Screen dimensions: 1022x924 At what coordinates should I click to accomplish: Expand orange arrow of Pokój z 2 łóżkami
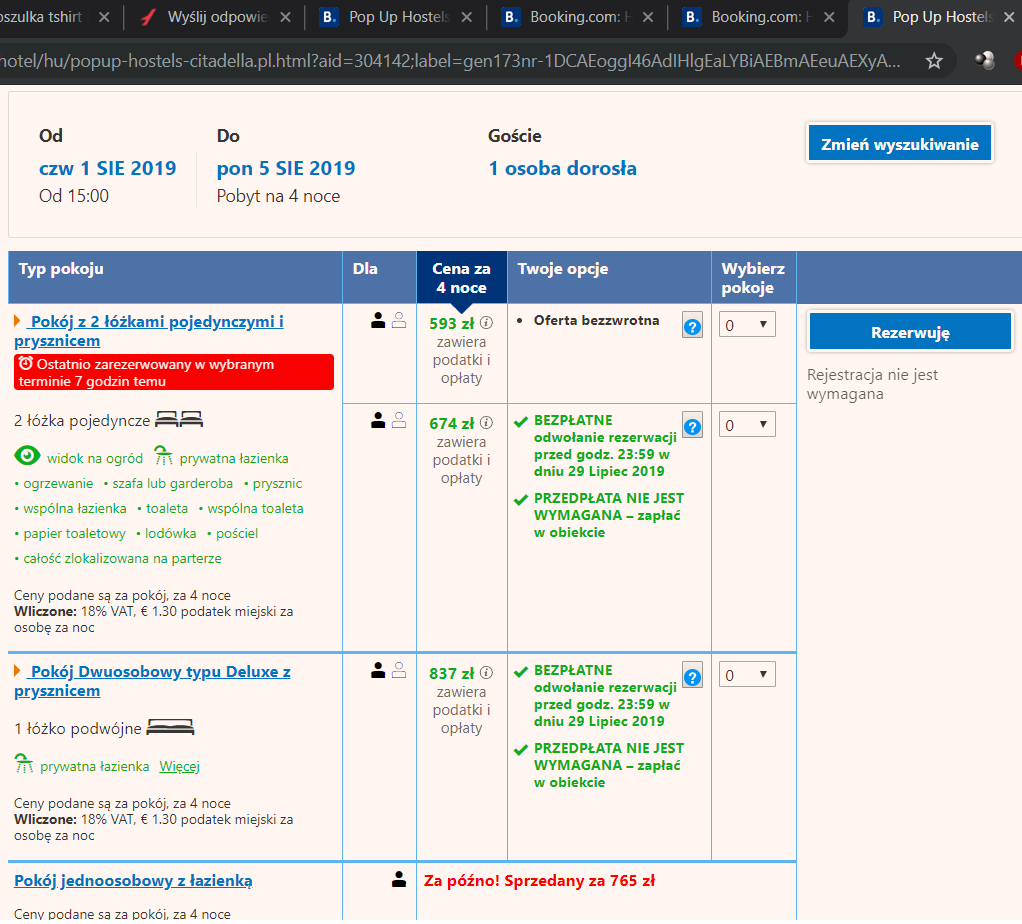(18, 321)
